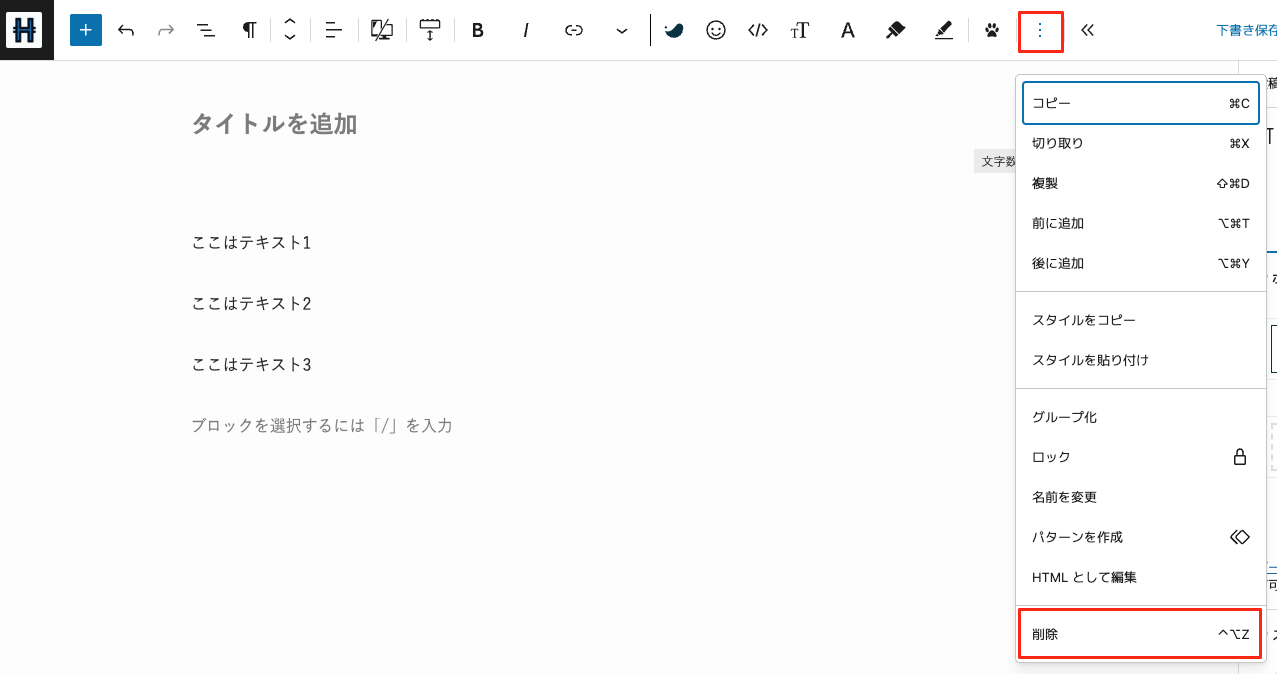Screen dimensions: 1277x674
Task: Click the paw icon in toolbar
Action: coord(992,30)
